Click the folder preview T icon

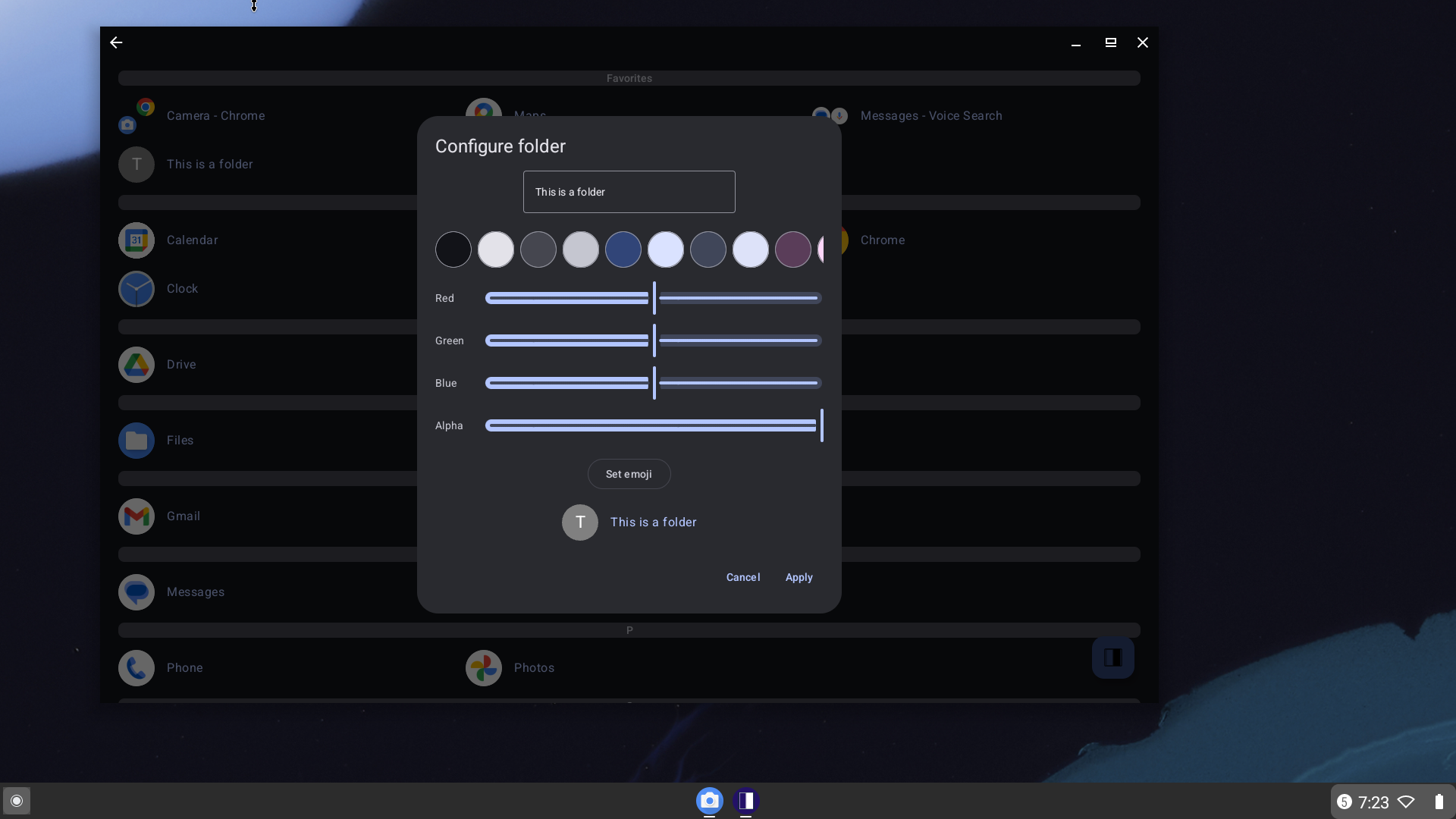580,522
